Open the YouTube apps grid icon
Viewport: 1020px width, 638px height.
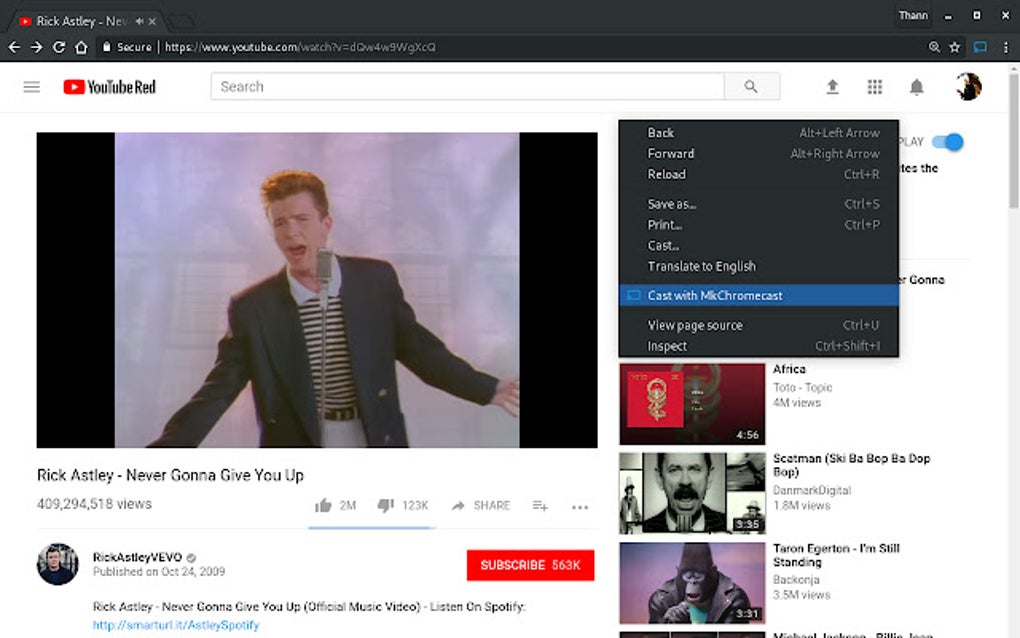[x=874, y=87]
